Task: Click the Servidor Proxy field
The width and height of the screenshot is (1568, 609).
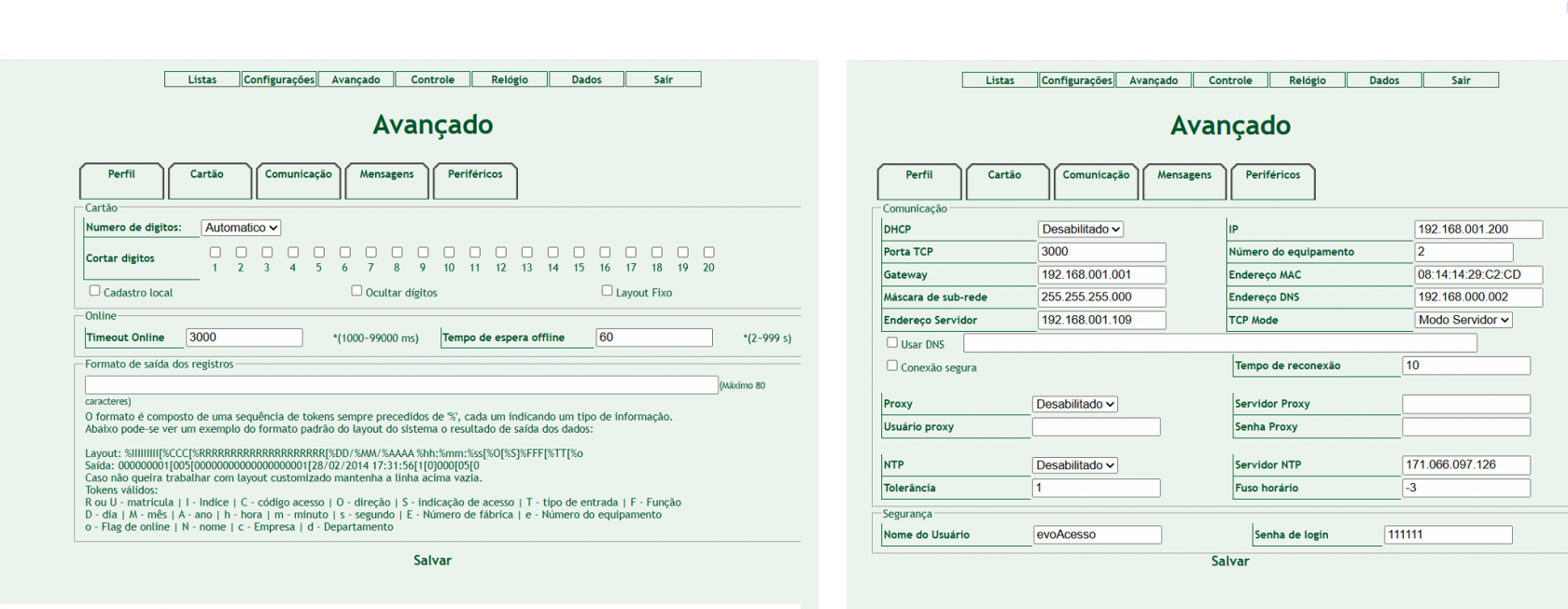Action: (x=1466, y=404)
